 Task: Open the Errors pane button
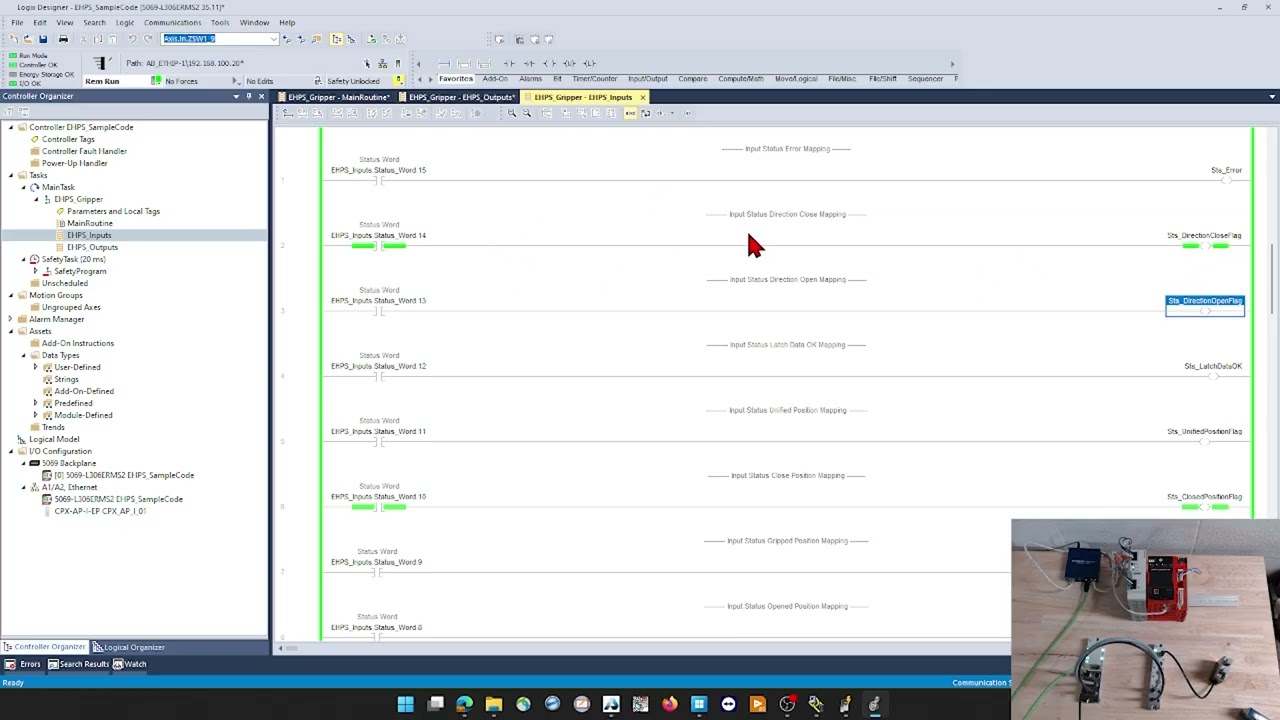(x=23, y=664)
